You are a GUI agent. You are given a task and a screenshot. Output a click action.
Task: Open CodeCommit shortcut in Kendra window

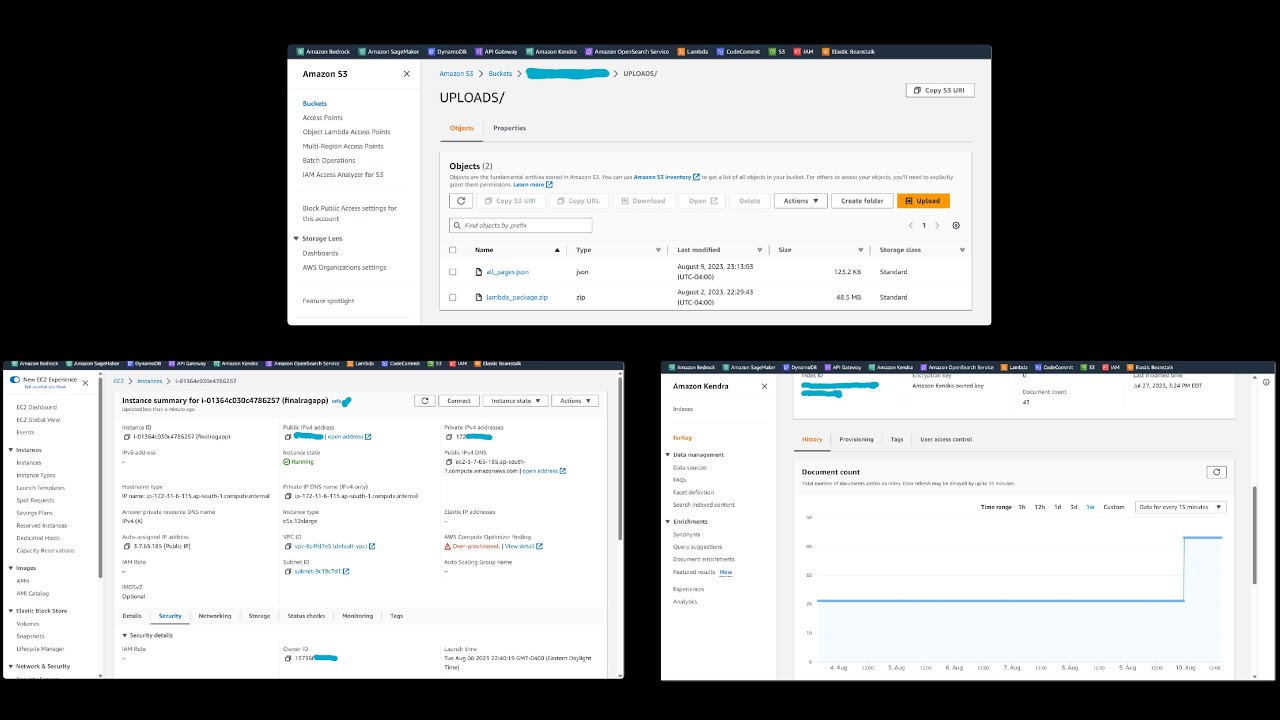tap(1052, 368)
